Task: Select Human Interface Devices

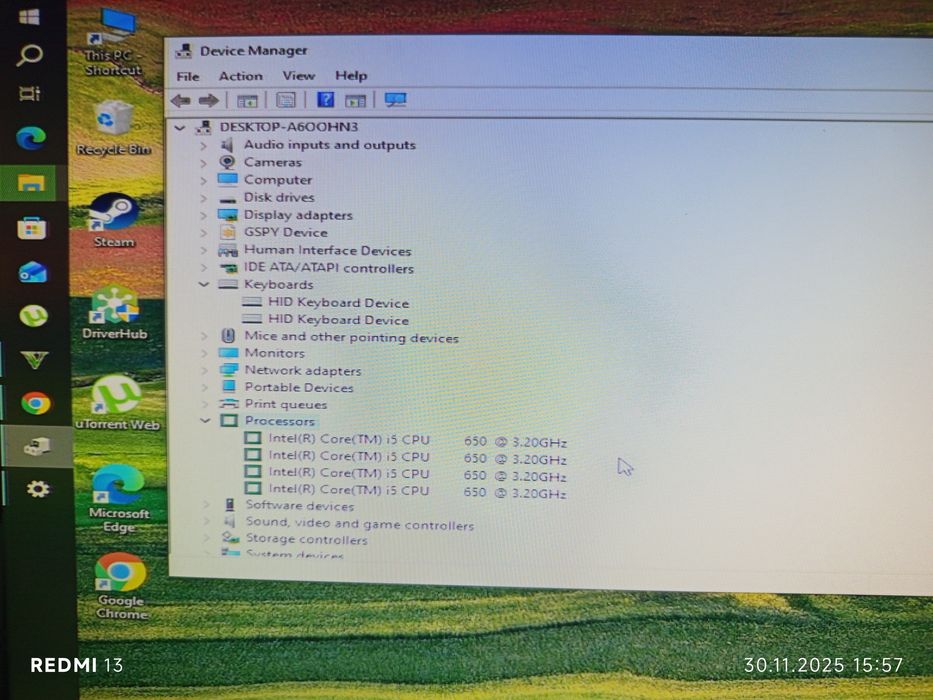Action: click(328, 251)
